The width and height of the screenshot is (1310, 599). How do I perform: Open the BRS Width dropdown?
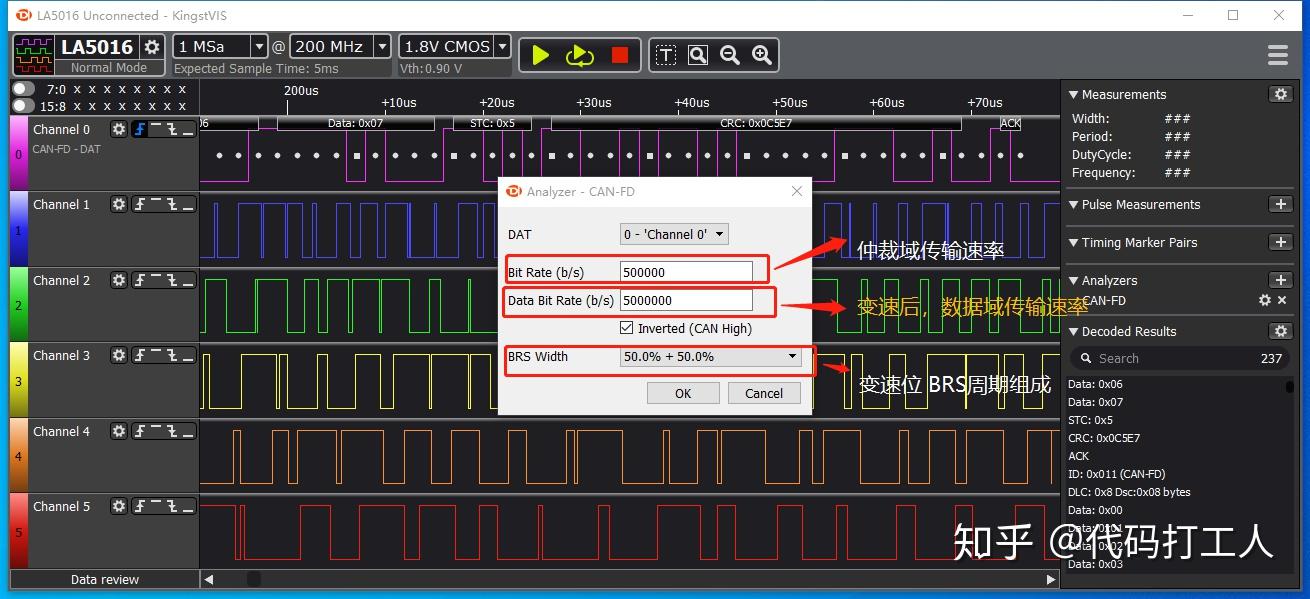click(711, 356)
